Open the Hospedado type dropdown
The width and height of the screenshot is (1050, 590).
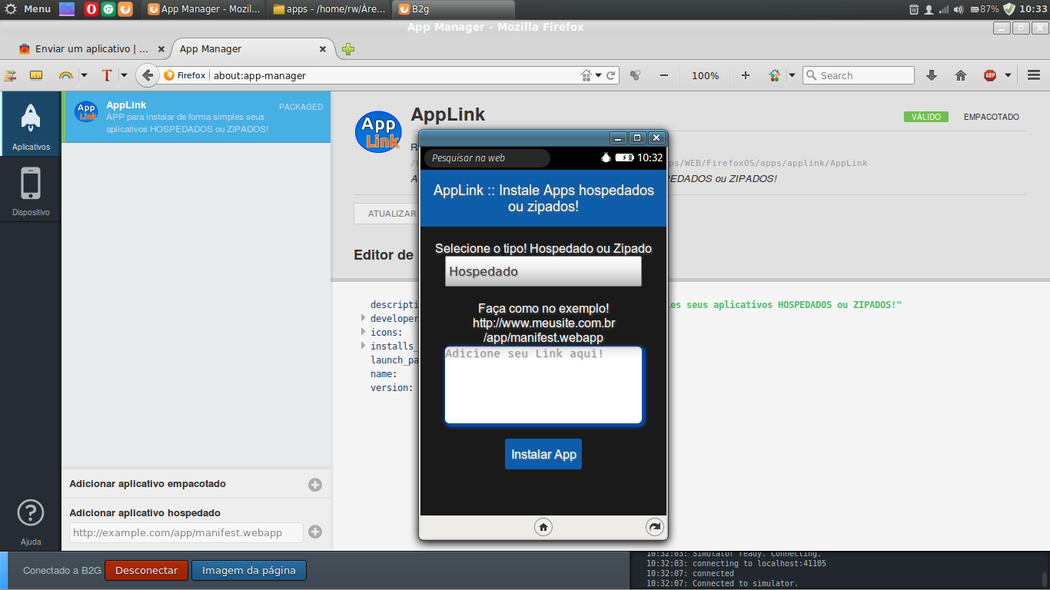[x=543, y=271]
